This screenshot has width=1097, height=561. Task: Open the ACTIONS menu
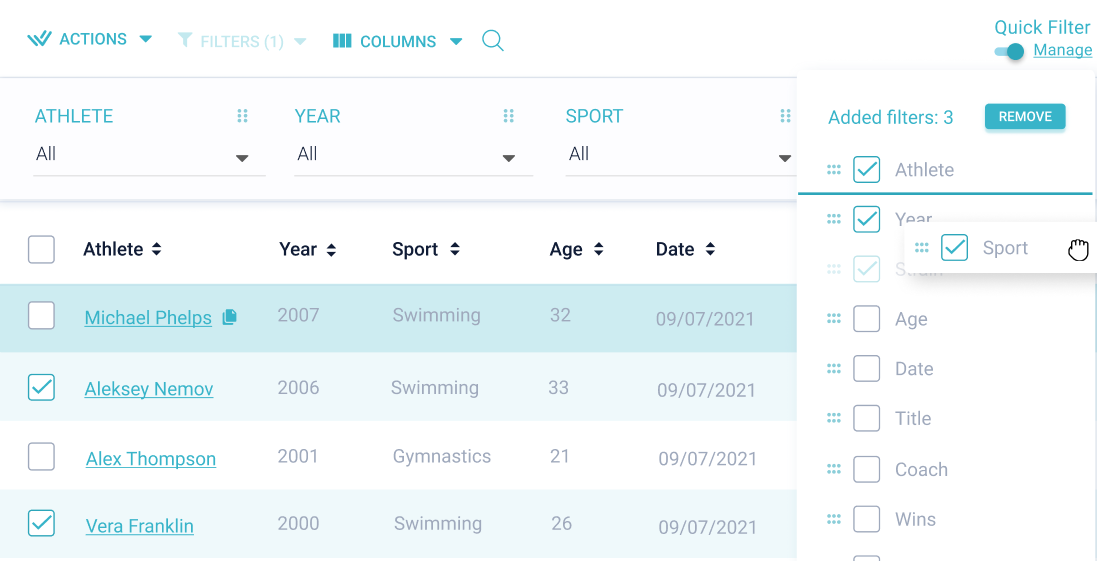(90, 40)
